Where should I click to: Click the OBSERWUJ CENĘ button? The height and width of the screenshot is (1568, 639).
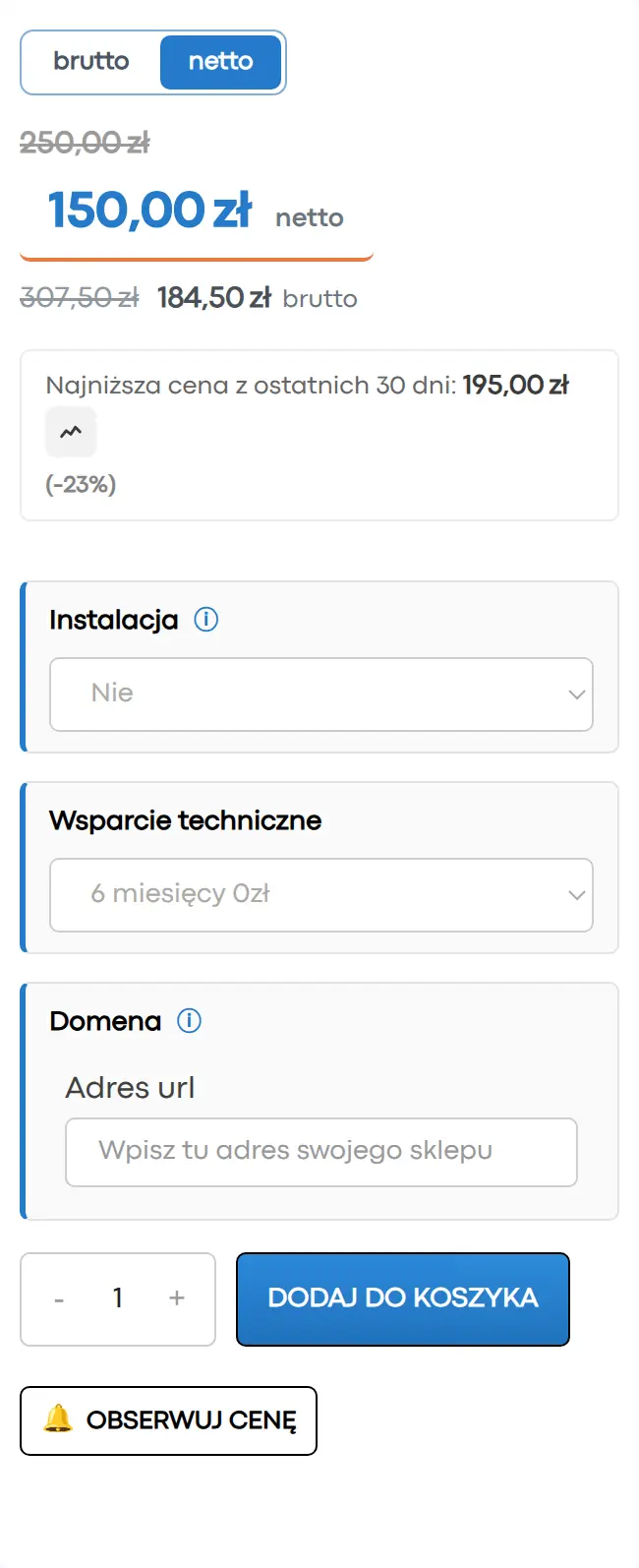(168, 1420)
